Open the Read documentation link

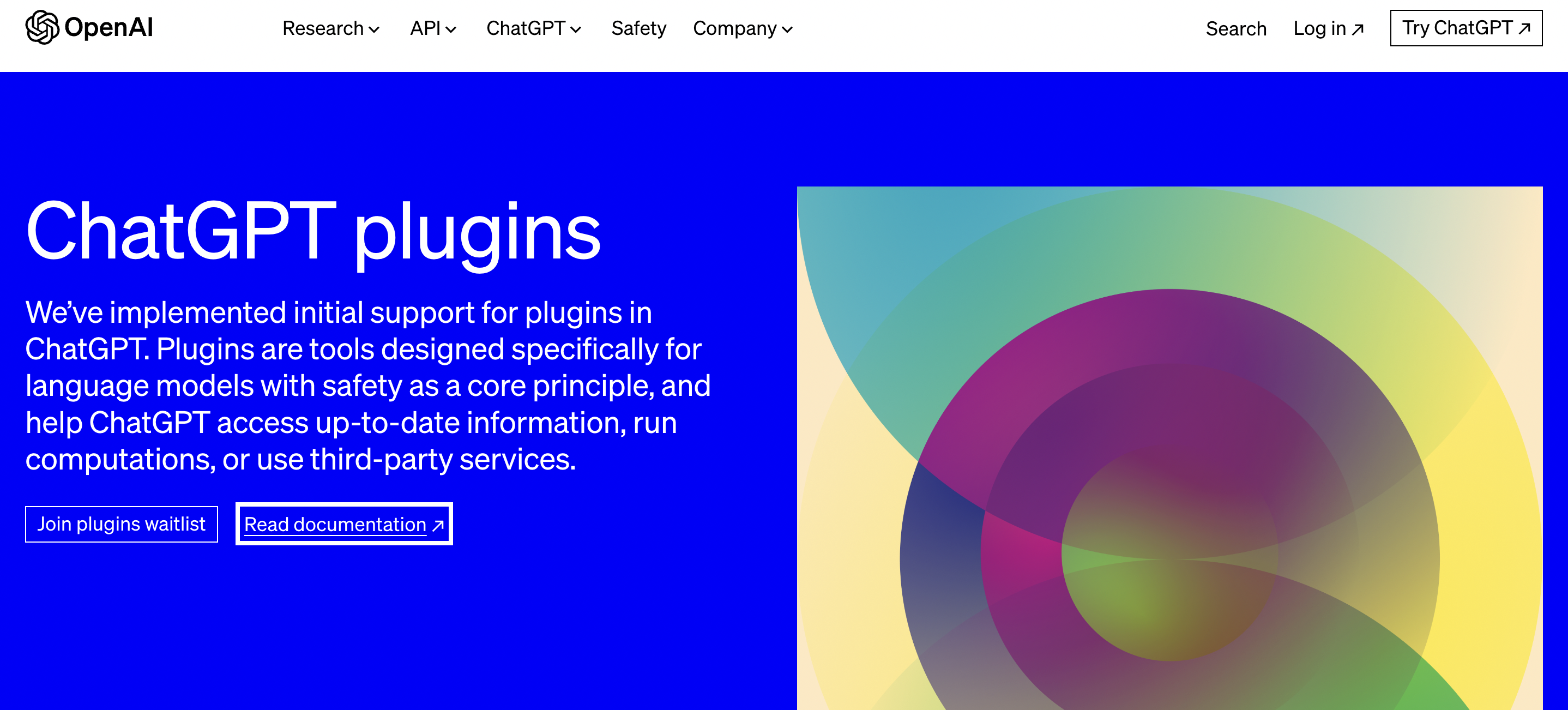click(x=335, y=524)
